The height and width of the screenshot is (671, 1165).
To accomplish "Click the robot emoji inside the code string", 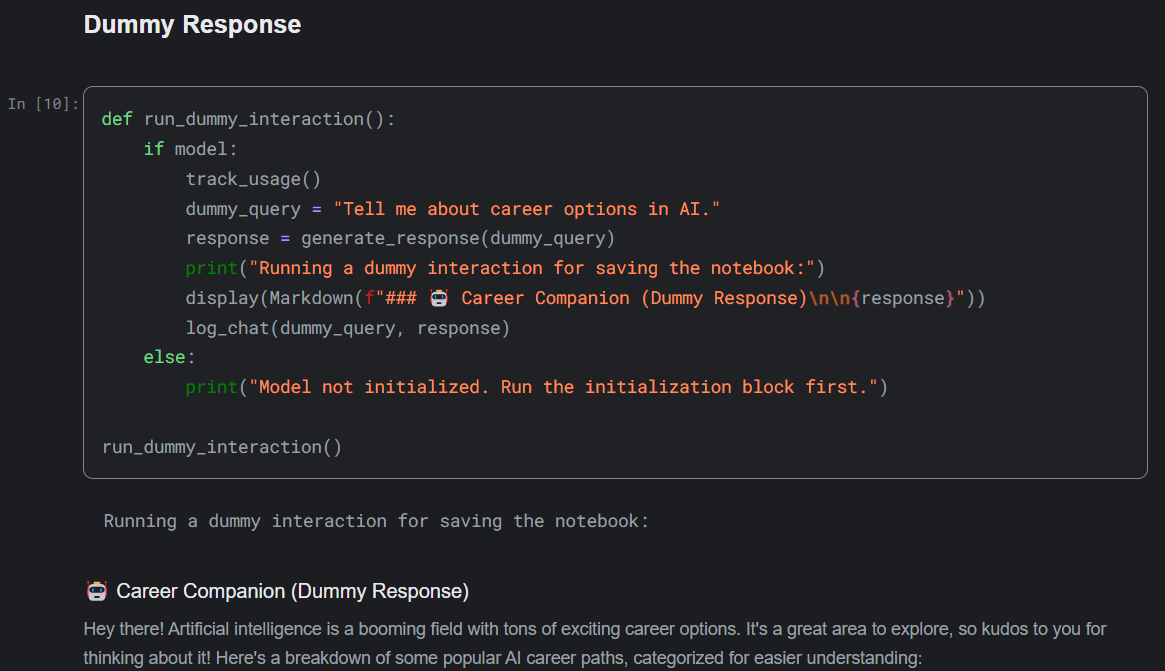I will (x=439, y=298).
